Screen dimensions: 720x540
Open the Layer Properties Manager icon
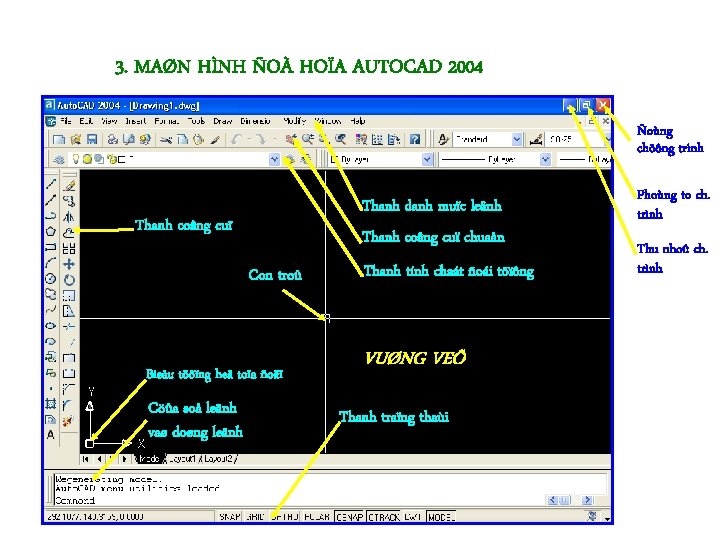coord(59,159)
